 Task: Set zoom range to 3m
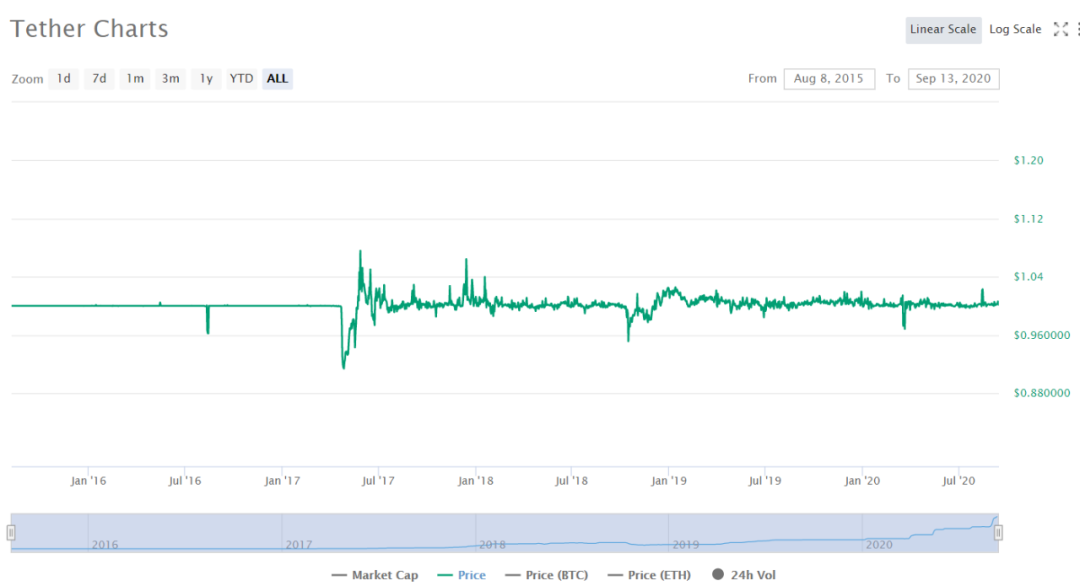171,79
